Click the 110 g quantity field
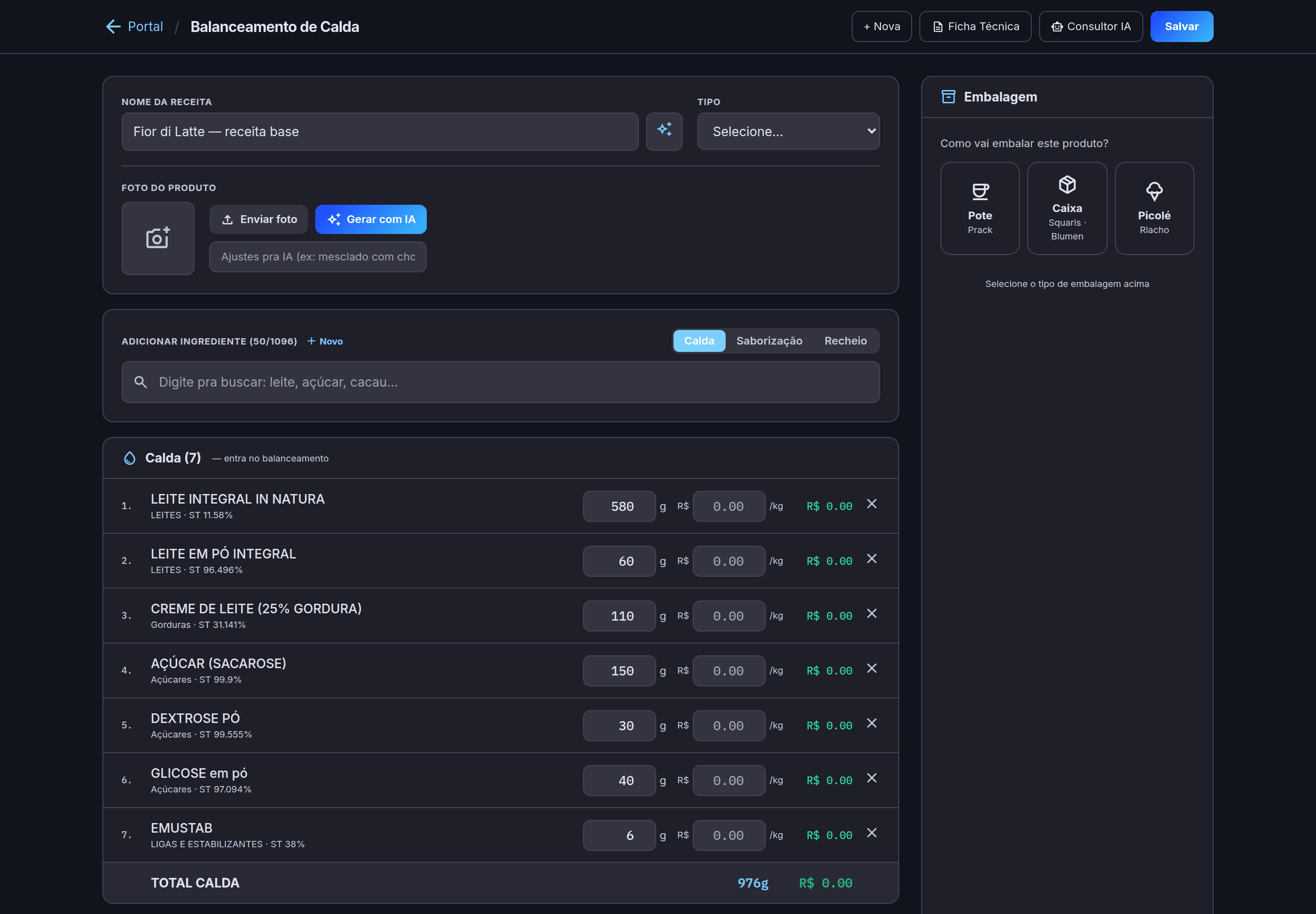1316x914 pixels. [619, 616]
